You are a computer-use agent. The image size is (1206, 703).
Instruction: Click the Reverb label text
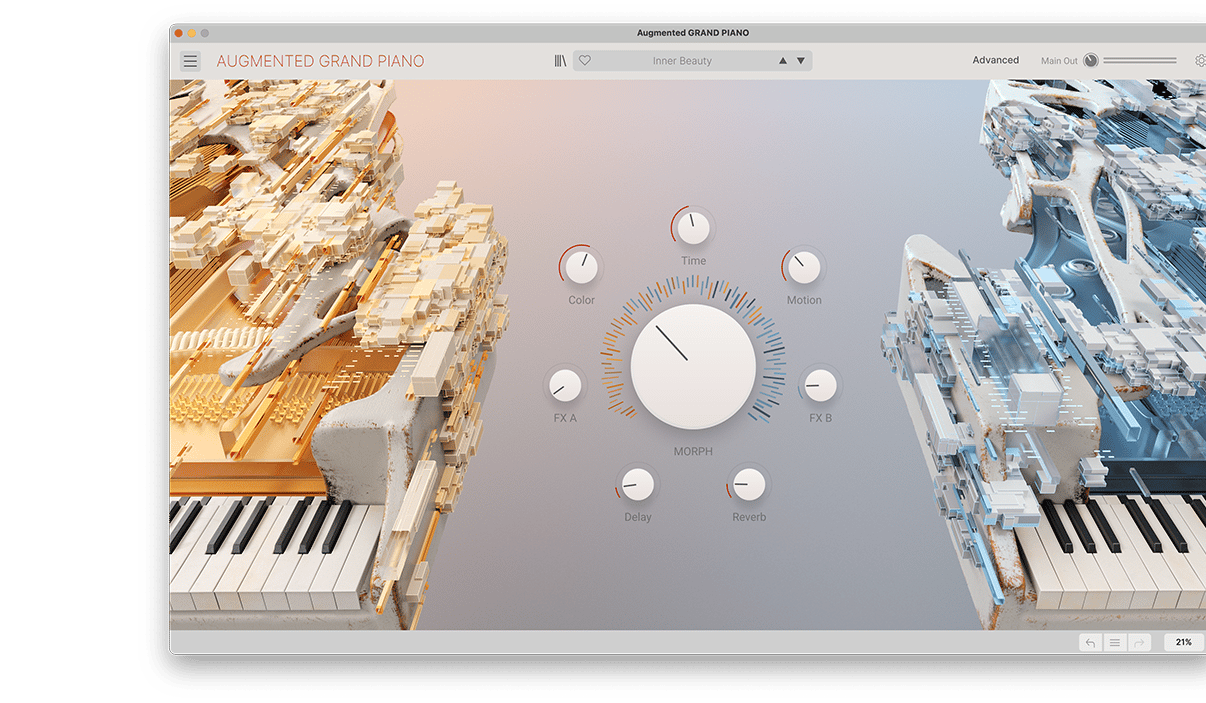click(x=749, y=517)
